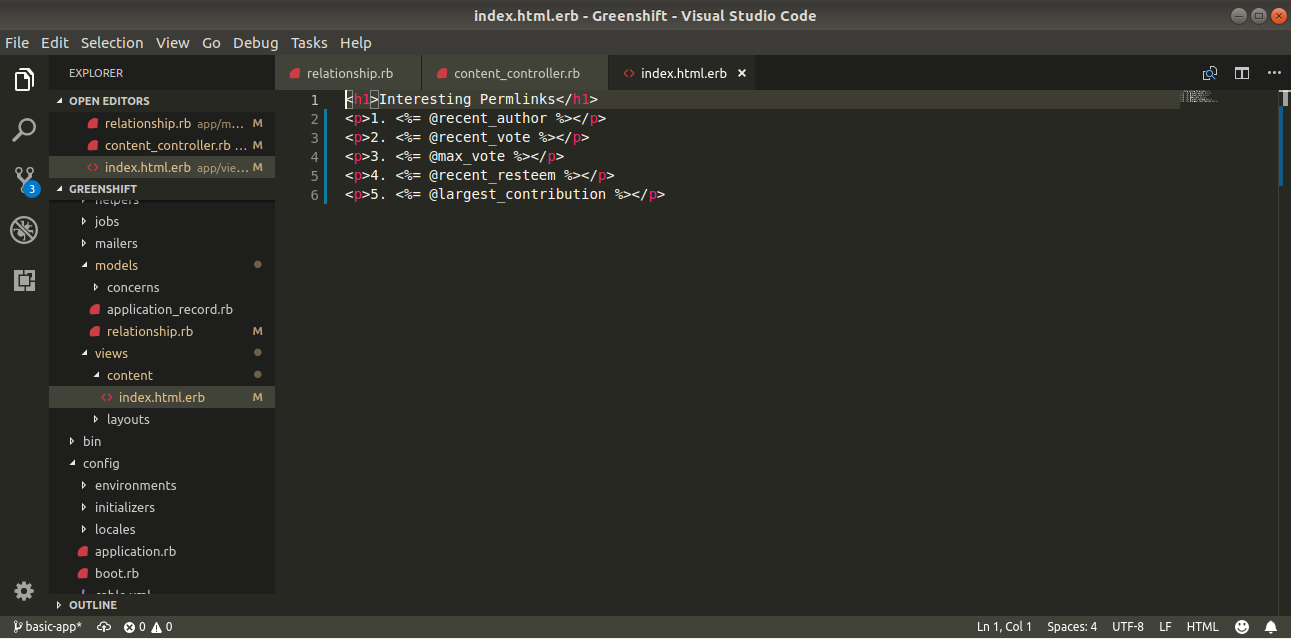Image resolution: width=1291 pixels, height=639 pixels.
Task: Open Source Control view with 3 changes
Action: (x=24, y=181)
